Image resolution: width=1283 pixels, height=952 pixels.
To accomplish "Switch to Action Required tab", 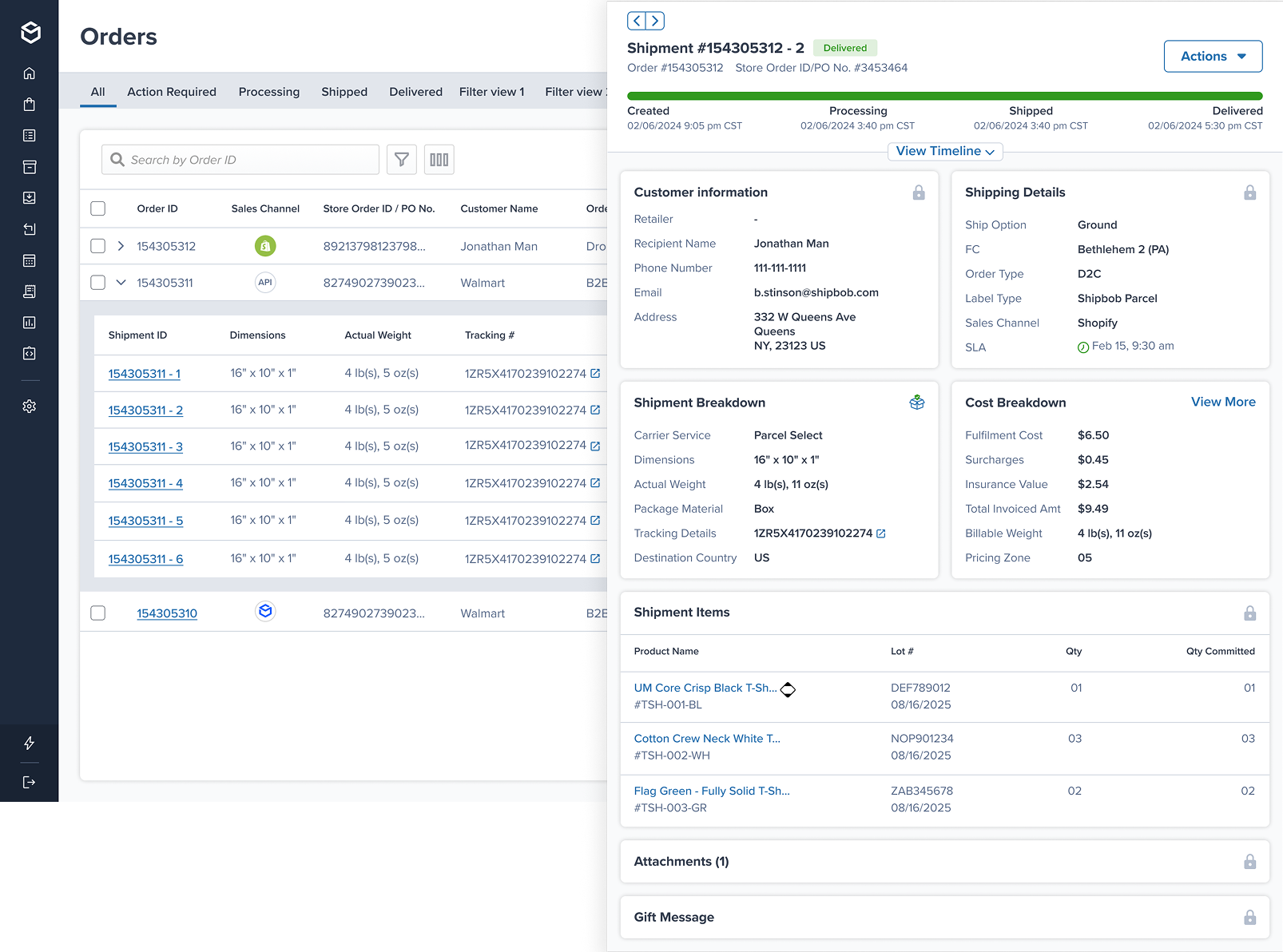I will (172, 92).
